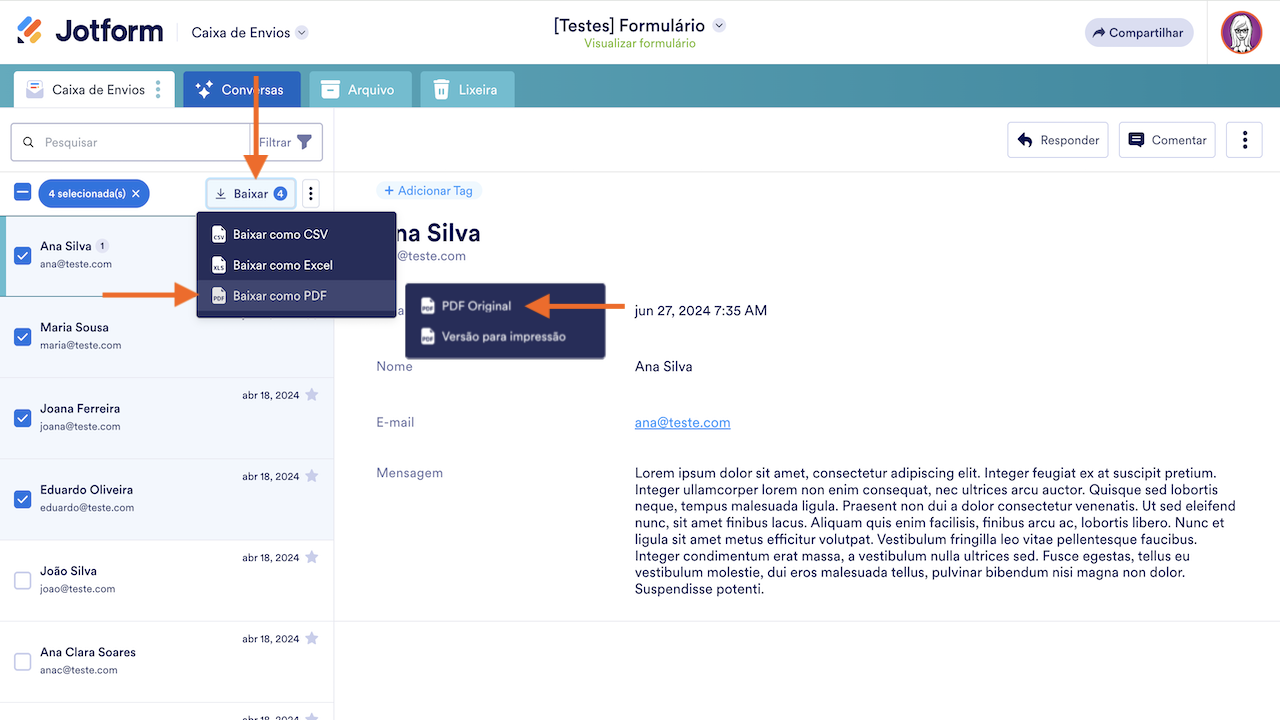Select the Joana Ferreira submission name
This screenshot has height=720, width=1280.
pos(80,409)
